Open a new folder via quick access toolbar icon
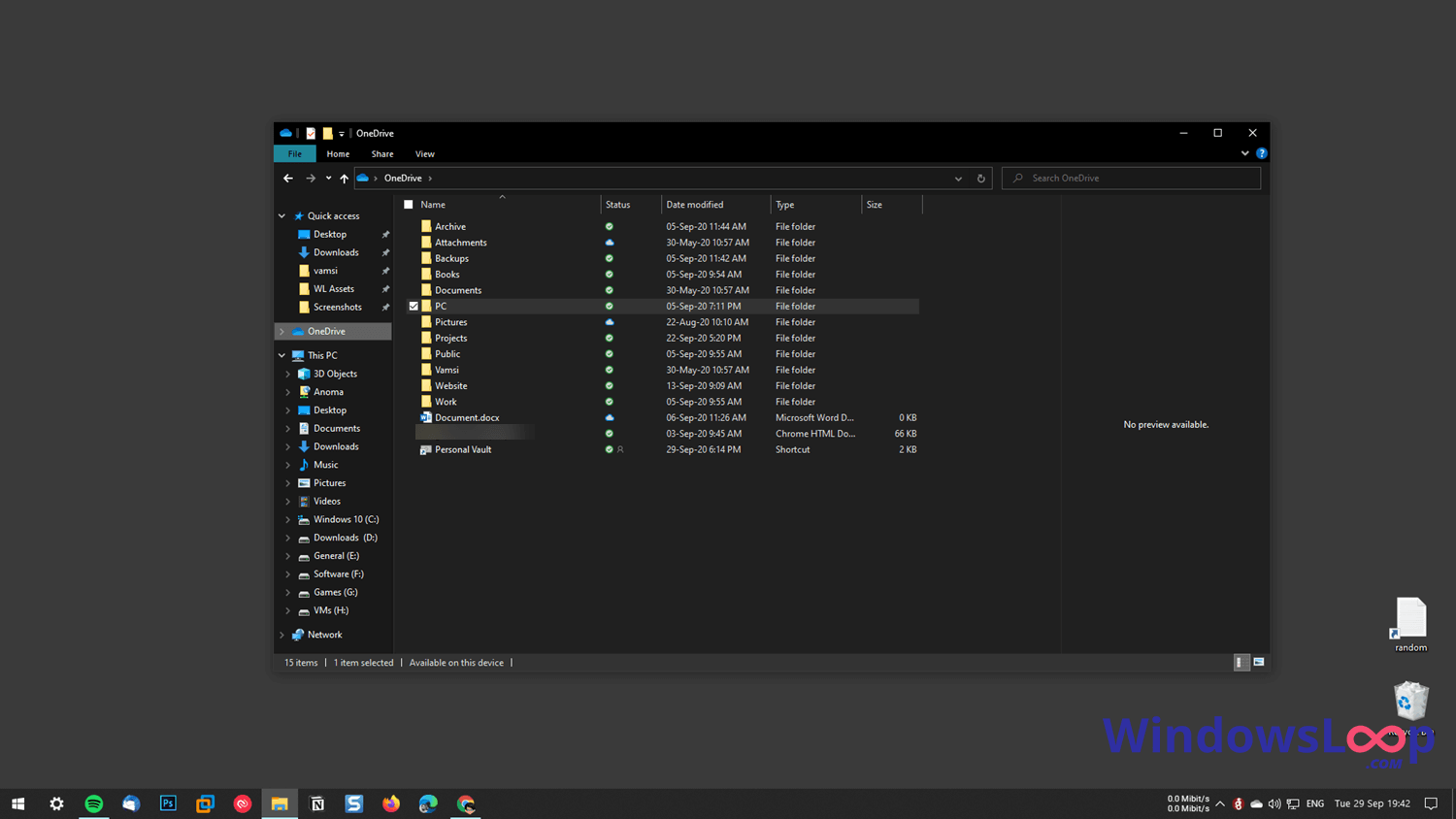1456x819 pixels. click(x=328, y=133)
